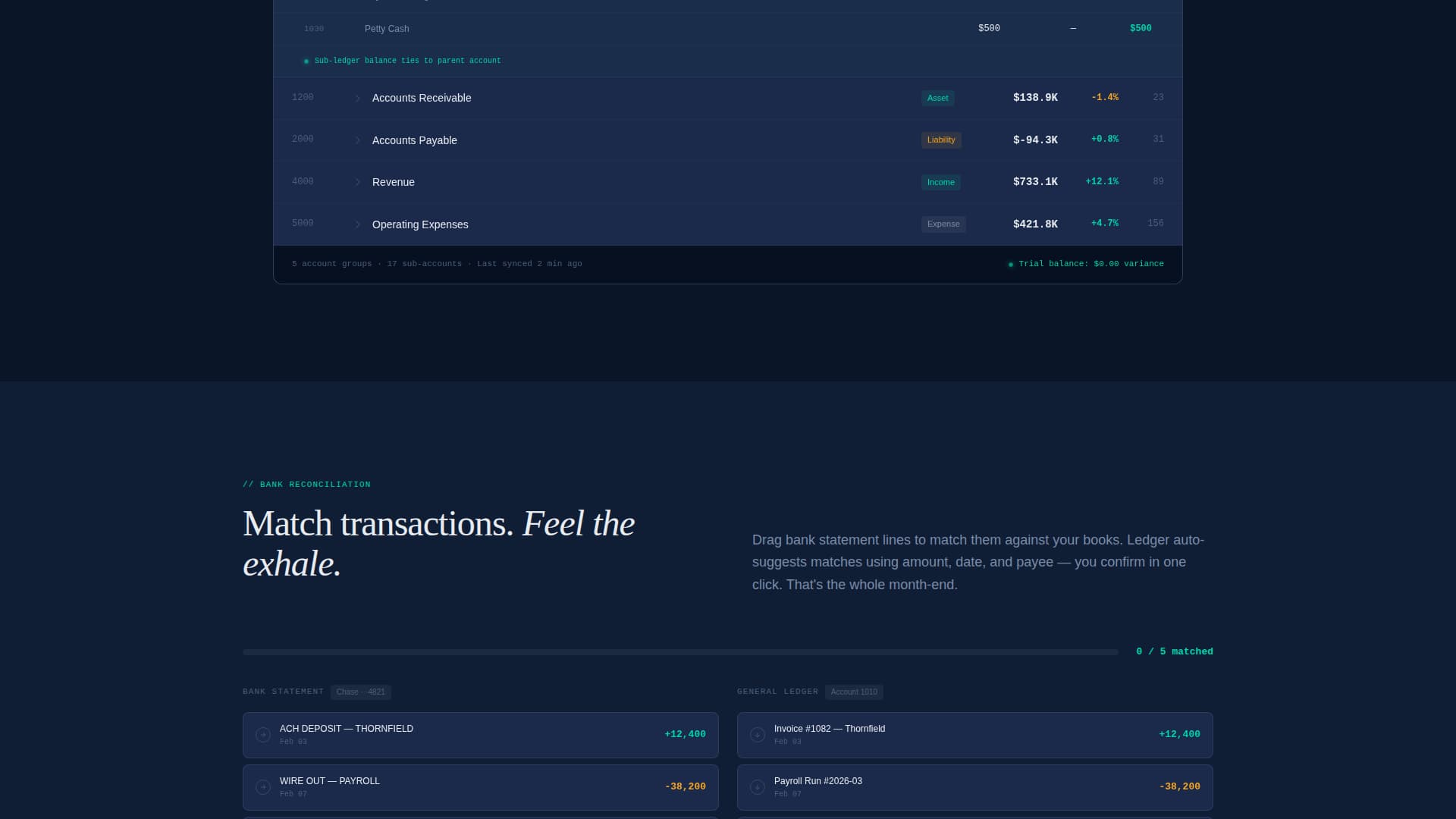The width and height of the screenshot is (1456, 819).
Task: Click the down-arrow icon on Payroll Run #2026-03
Action: coord(757,787)
